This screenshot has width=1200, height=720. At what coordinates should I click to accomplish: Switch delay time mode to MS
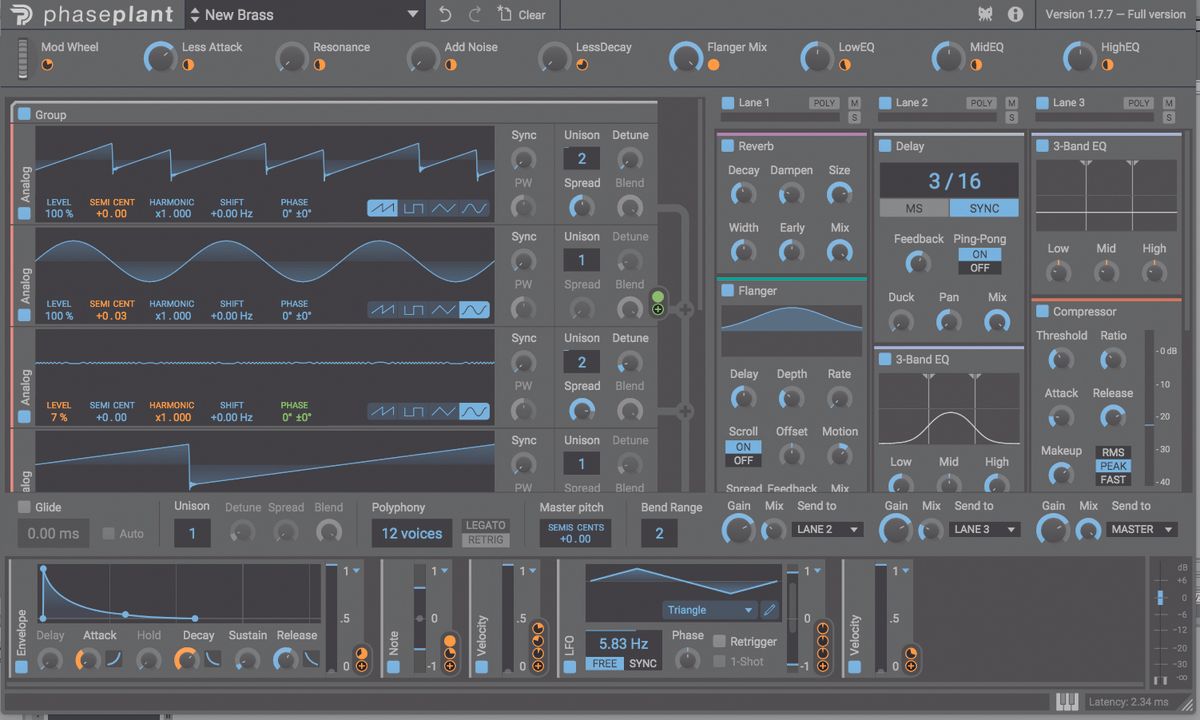click(914, 208)
